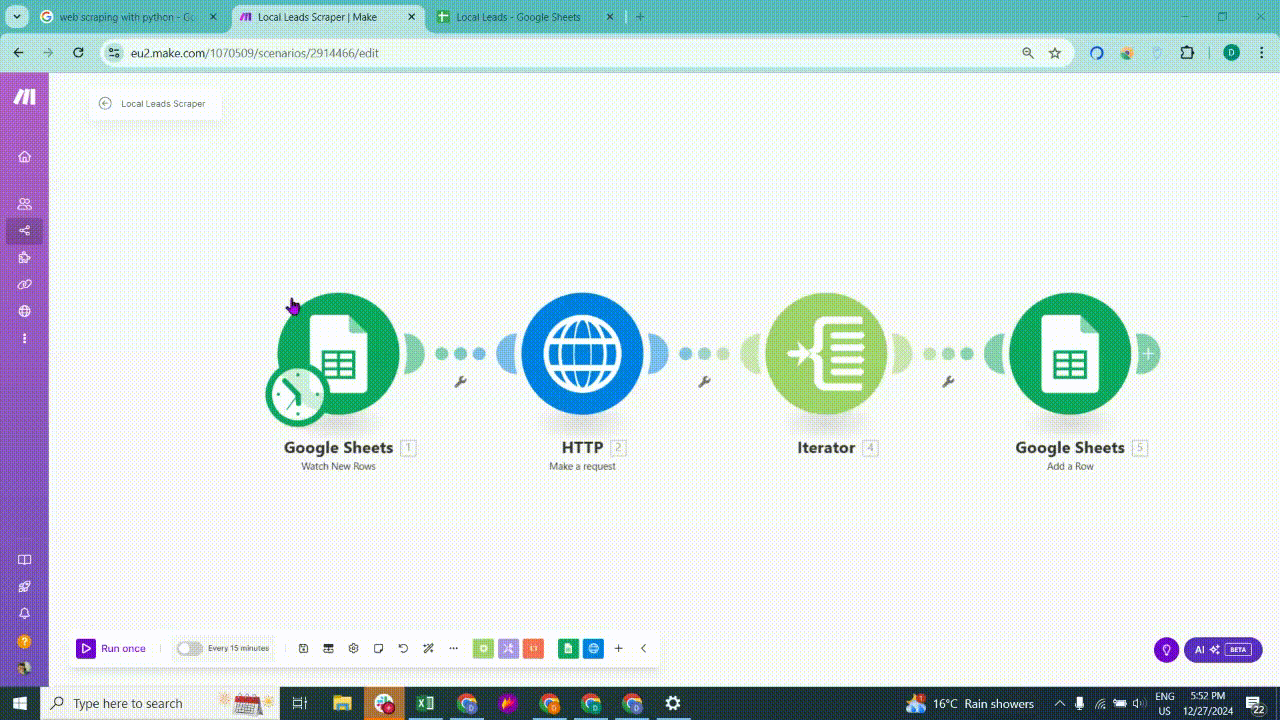Viewport: 1280px width, 720px height.
Task: Collapse the toolbar with the left chevron
Action: [643, 648]
